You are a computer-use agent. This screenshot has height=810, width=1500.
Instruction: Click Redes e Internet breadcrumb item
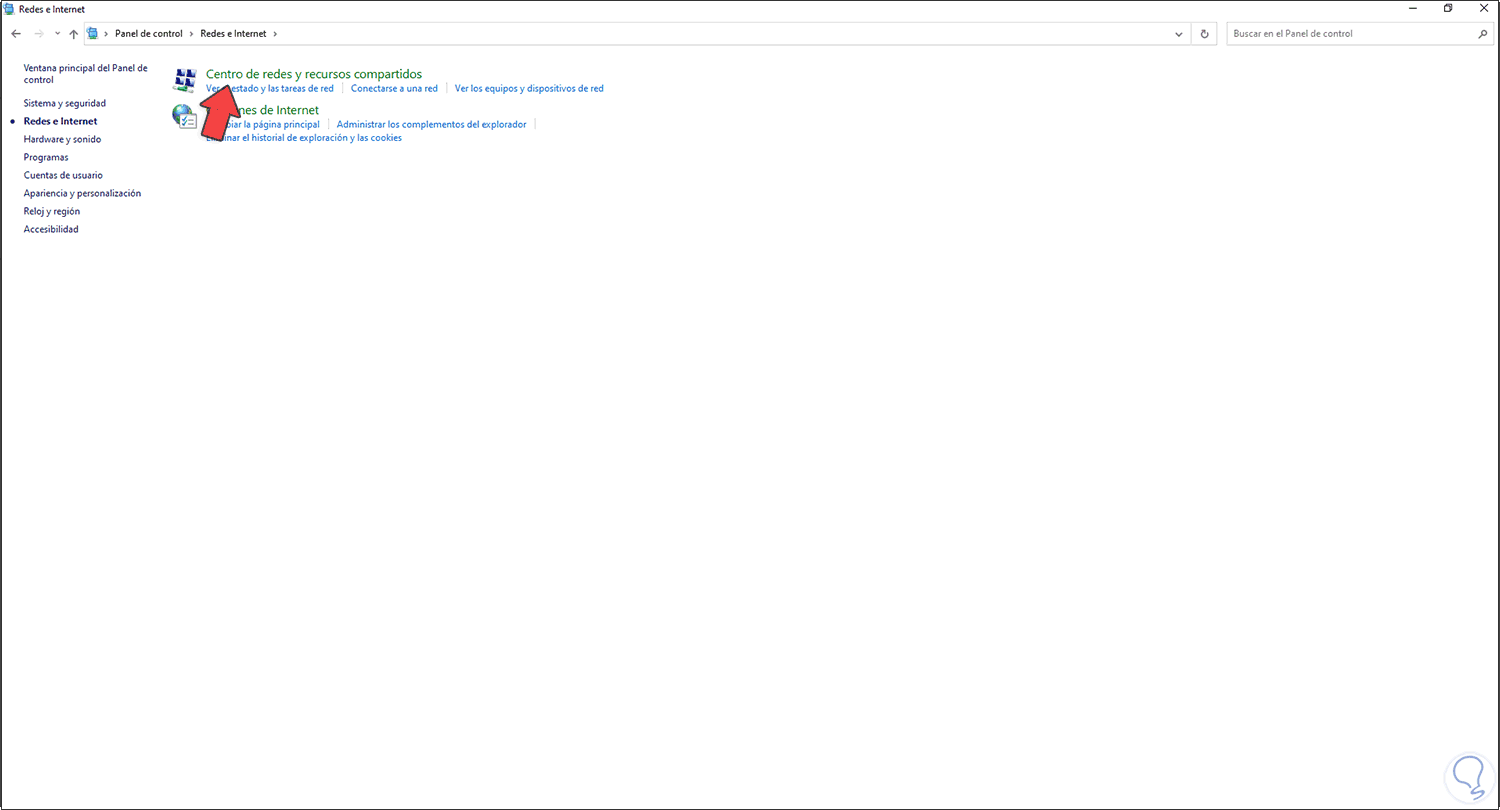[x=234, y=34]
